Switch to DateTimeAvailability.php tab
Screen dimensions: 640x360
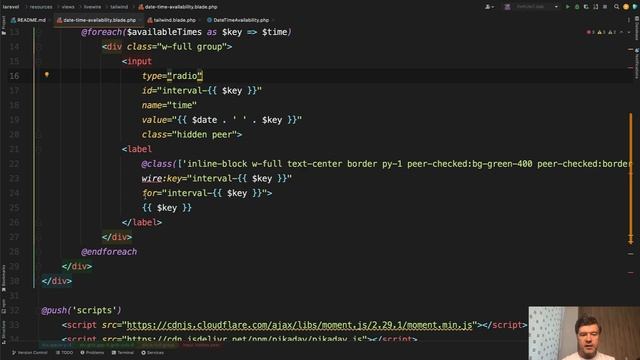pyautogui.click(x=238, y=20)
